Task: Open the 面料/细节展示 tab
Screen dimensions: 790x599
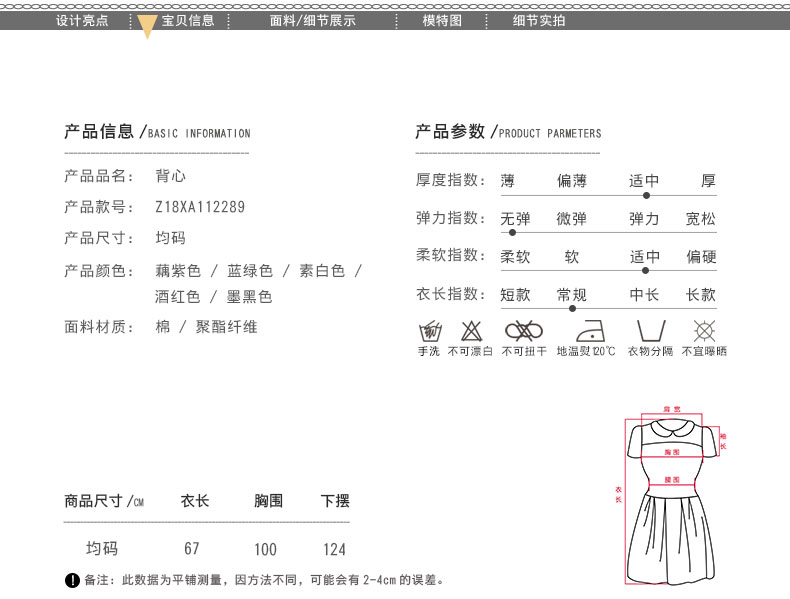Action: point(313,20)
